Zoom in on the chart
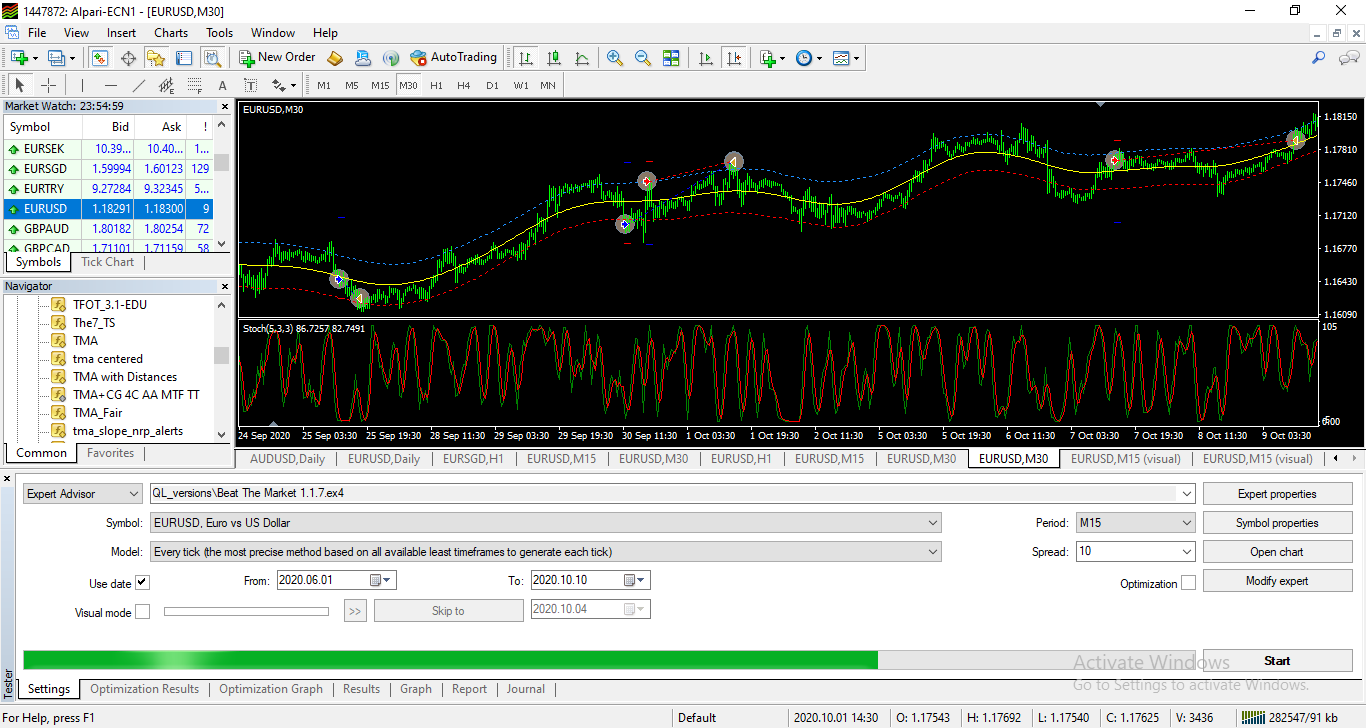This screenshot has height=728, width=1366. click(615, 58)
